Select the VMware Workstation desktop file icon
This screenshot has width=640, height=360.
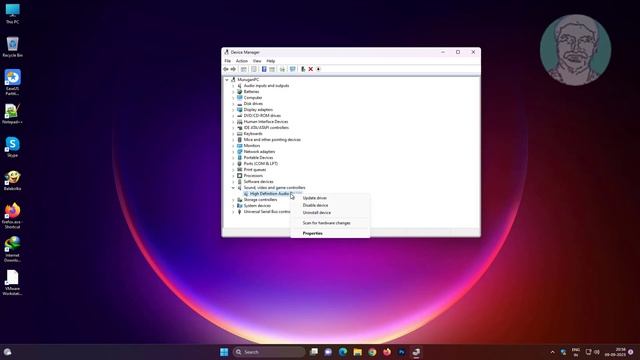[12, 283]
